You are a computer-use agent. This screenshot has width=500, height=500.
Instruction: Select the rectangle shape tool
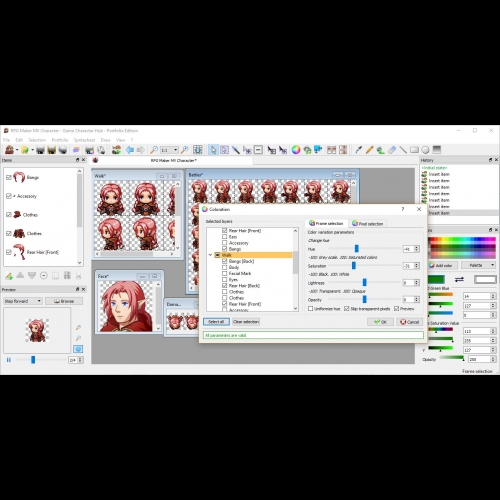coord(414,150)
